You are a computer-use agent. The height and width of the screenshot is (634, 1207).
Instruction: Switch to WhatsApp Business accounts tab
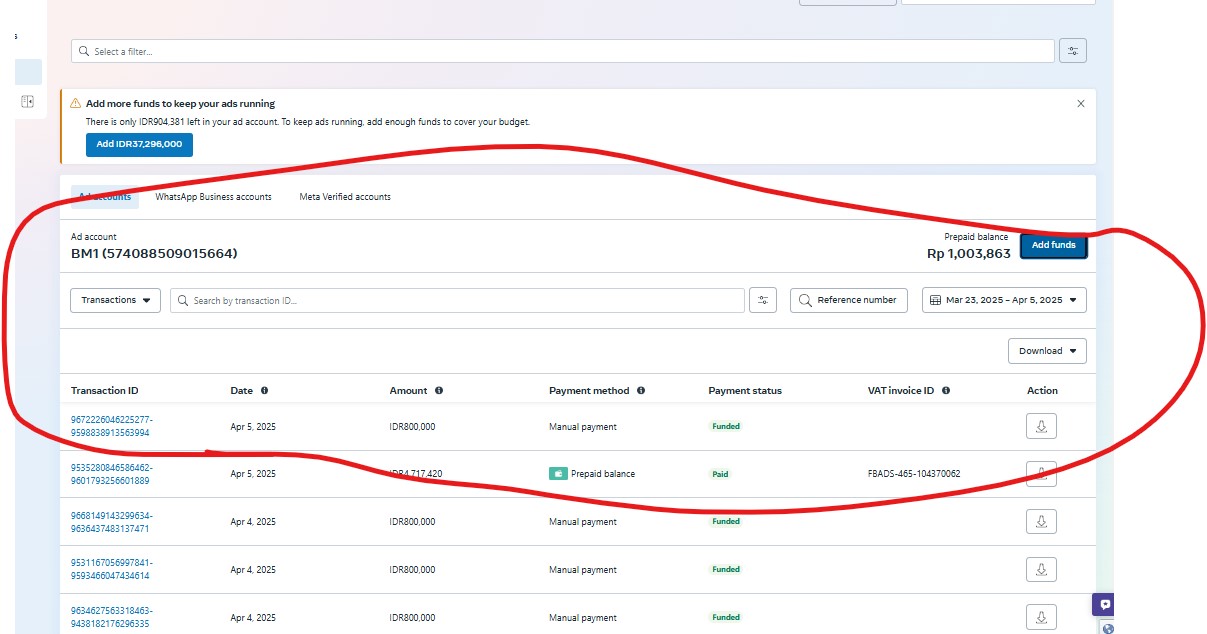[x=213, y=197]
